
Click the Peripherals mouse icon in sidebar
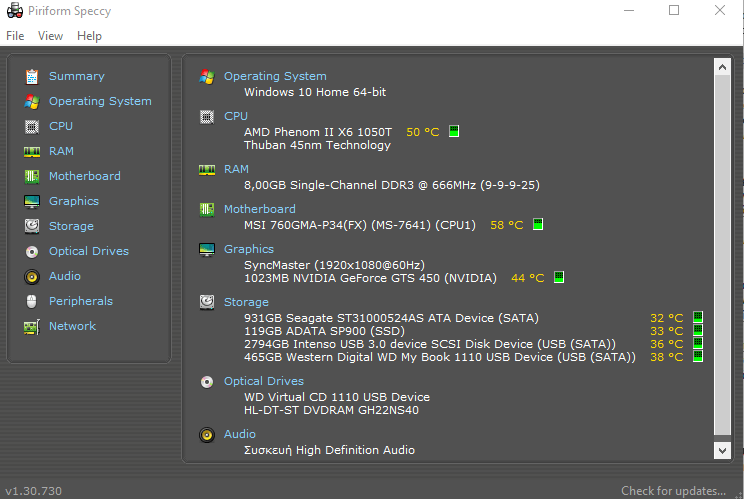32,302
